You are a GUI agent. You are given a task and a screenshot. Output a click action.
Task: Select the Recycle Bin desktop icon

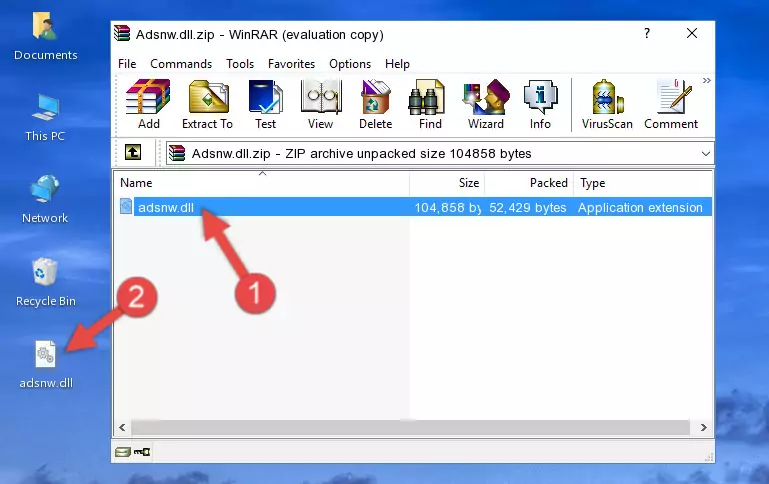pos(46,282)
